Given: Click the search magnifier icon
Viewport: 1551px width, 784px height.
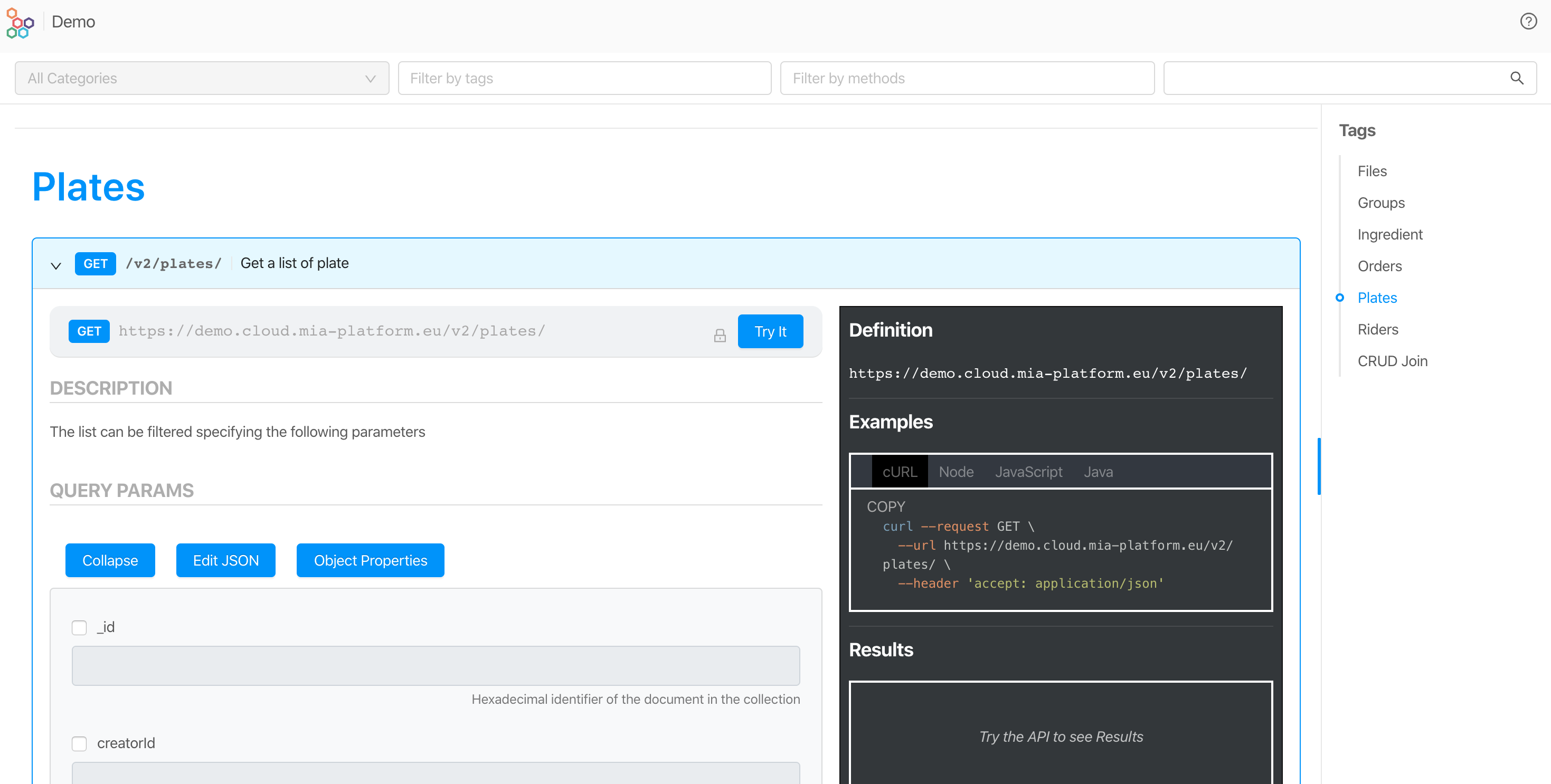Looking at the screenshot, I should (x=1517, y=78).
